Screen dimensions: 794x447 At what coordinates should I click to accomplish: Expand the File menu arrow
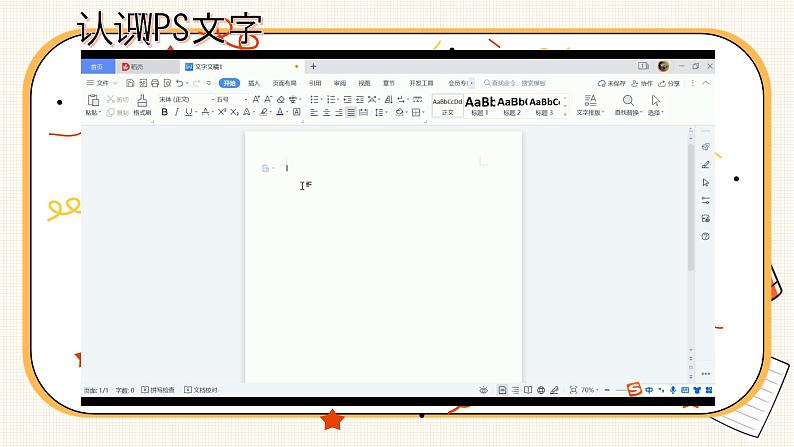[115, 83]
